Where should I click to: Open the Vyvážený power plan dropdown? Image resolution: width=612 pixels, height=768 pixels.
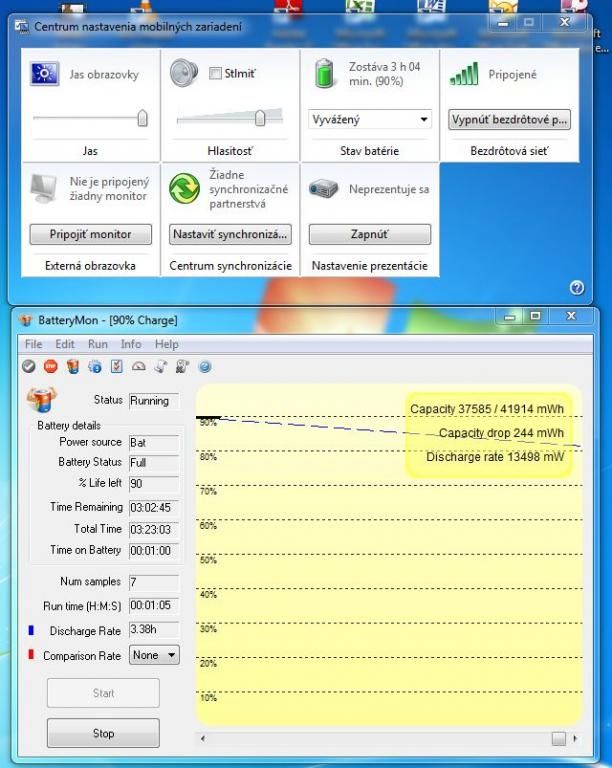(x=370, y=120)
